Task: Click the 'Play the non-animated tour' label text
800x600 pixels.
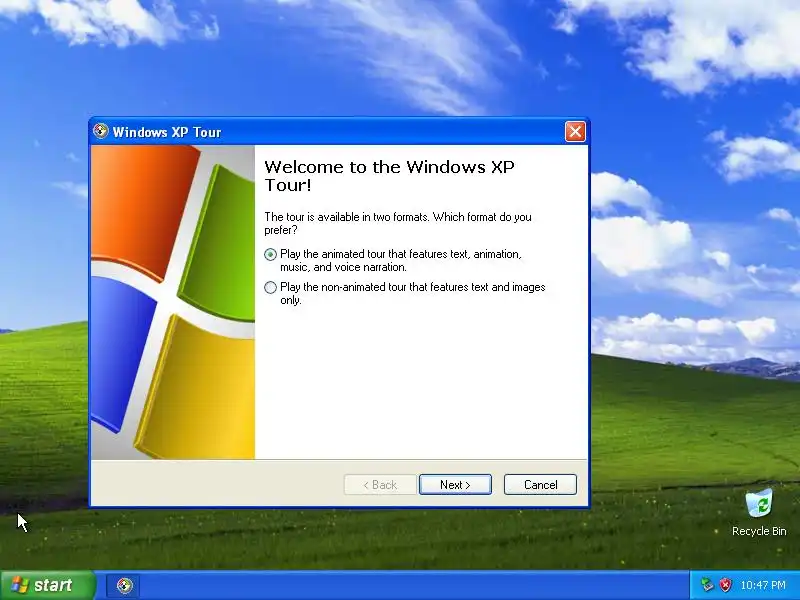Action: (412, 293)
